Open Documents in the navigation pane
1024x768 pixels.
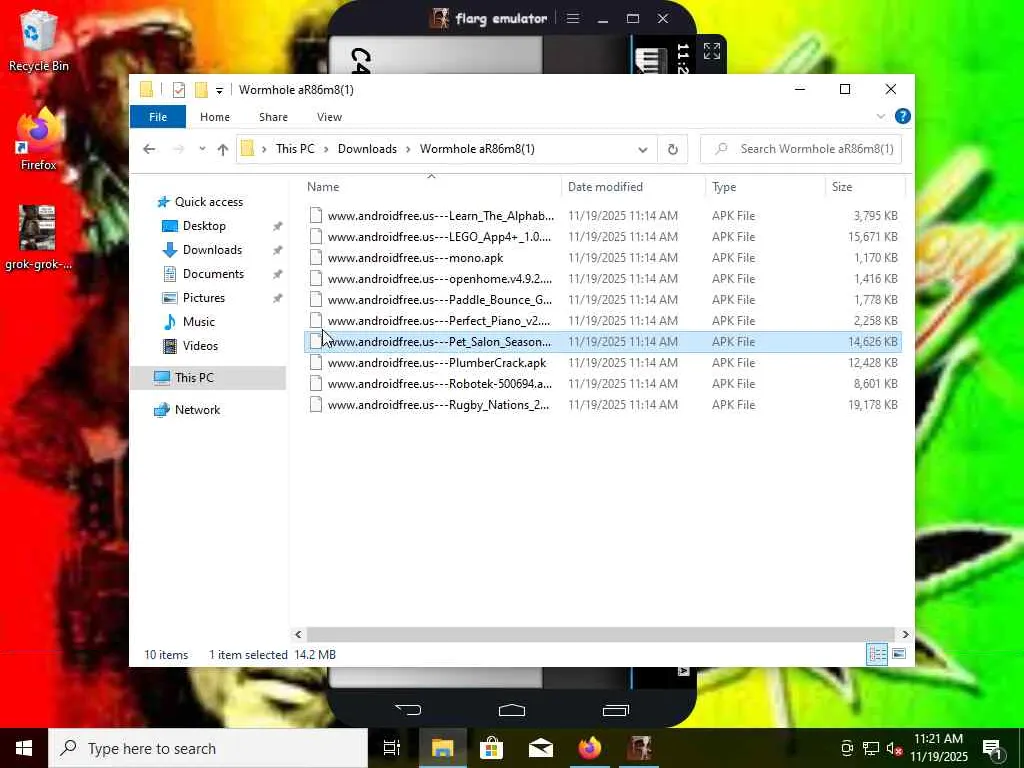tap(213, 274)
